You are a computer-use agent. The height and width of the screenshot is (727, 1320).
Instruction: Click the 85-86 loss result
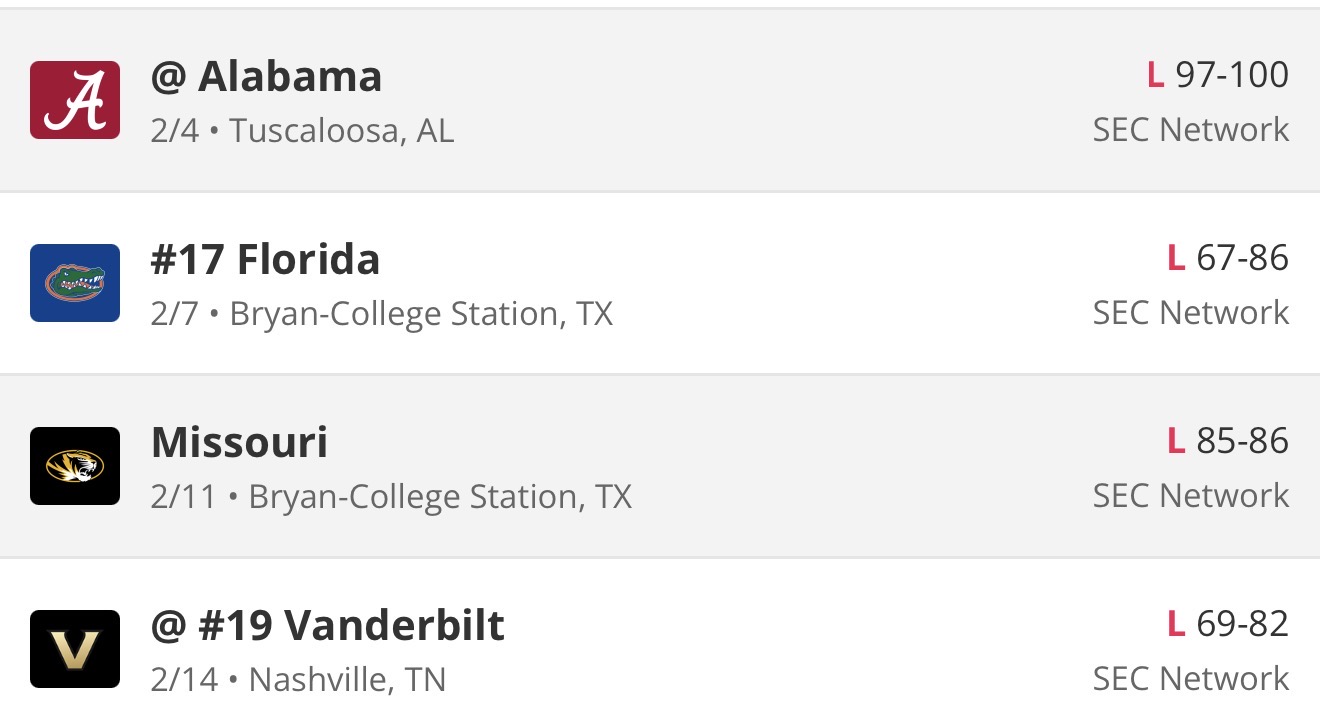point(1228,441)
